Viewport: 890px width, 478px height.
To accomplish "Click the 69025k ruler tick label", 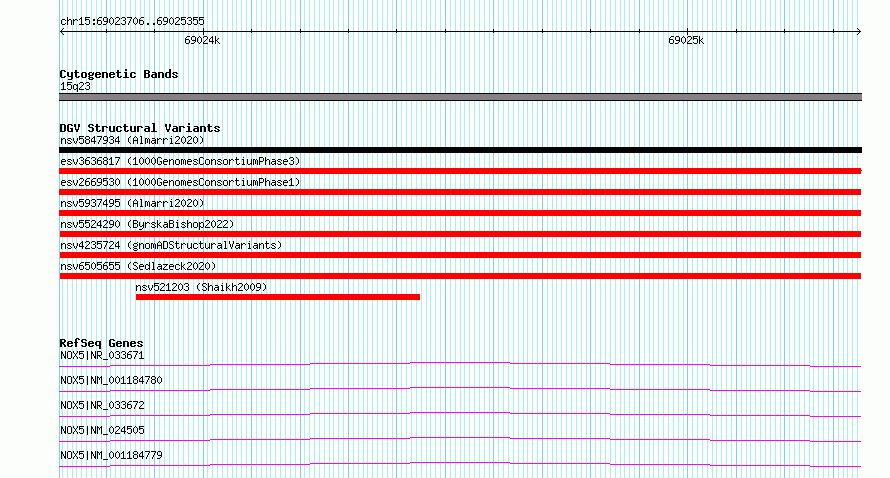I will click(686, 40).
